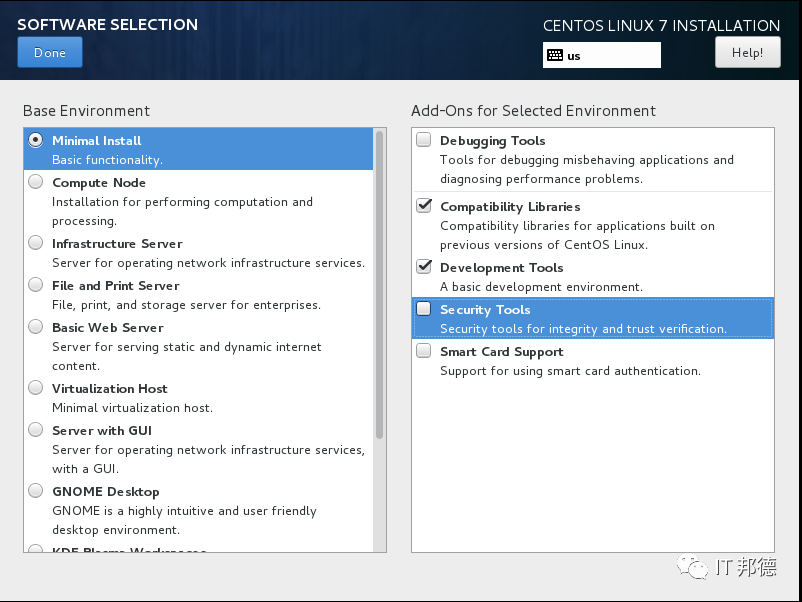Click the 'Virtualization Host' label
The height and width of the screenshot is (602, 802).
click(109, 389)
